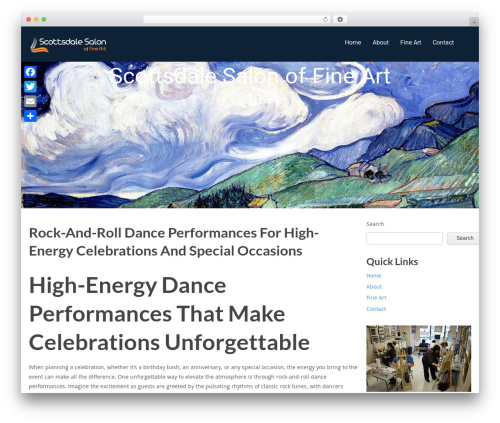
Task: Follow the Contact link under Quick Links
Action: [x=376, y=309]
